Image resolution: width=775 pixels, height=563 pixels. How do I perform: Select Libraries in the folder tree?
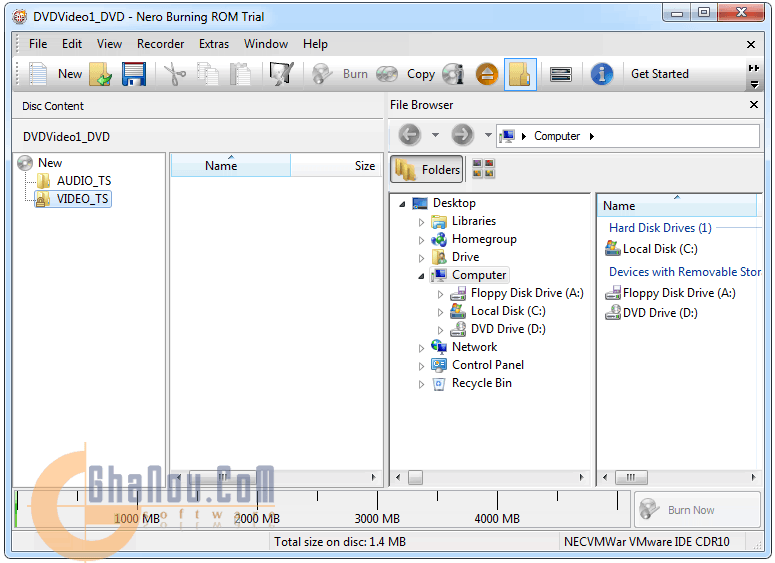(x=474, y=221)
